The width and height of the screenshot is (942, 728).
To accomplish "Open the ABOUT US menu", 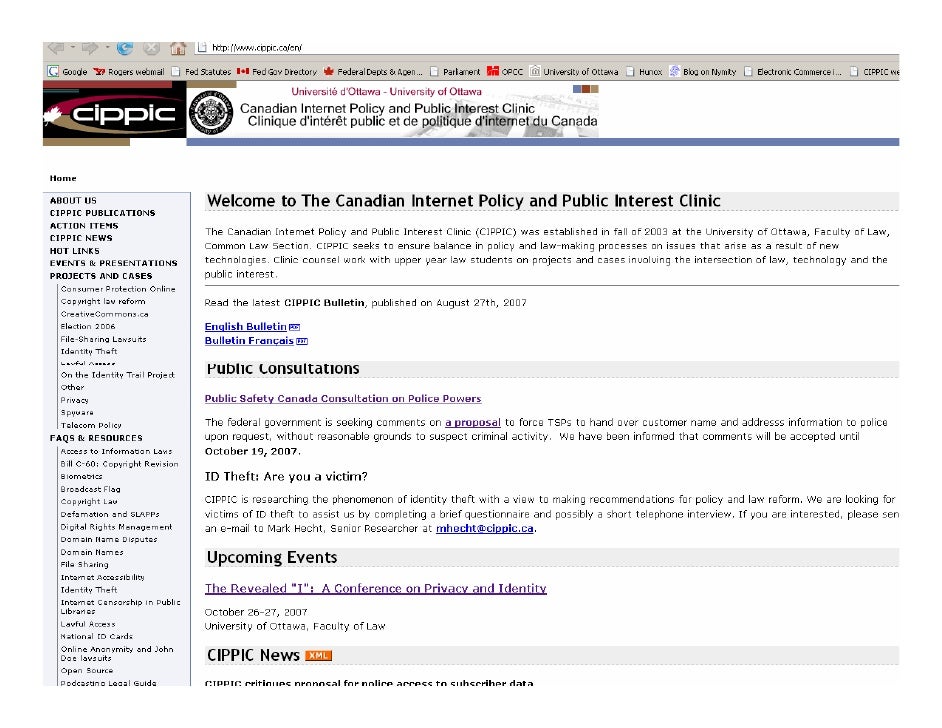I will (73, 201).
